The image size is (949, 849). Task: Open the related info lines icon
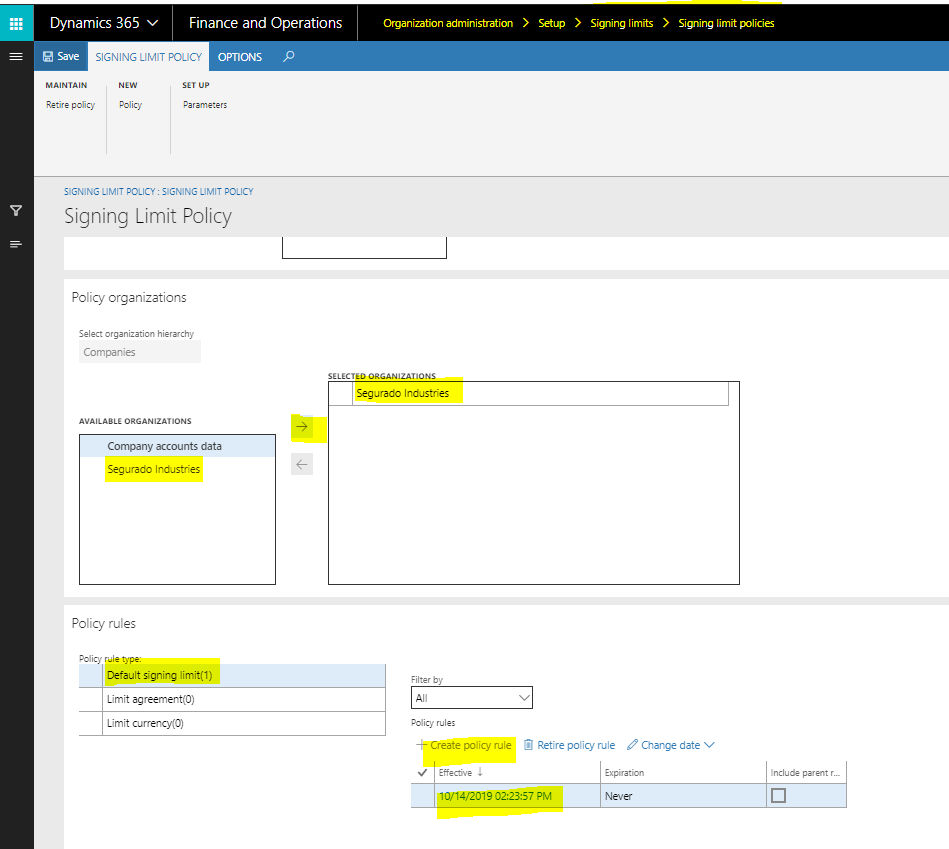(x=16, y=244)
